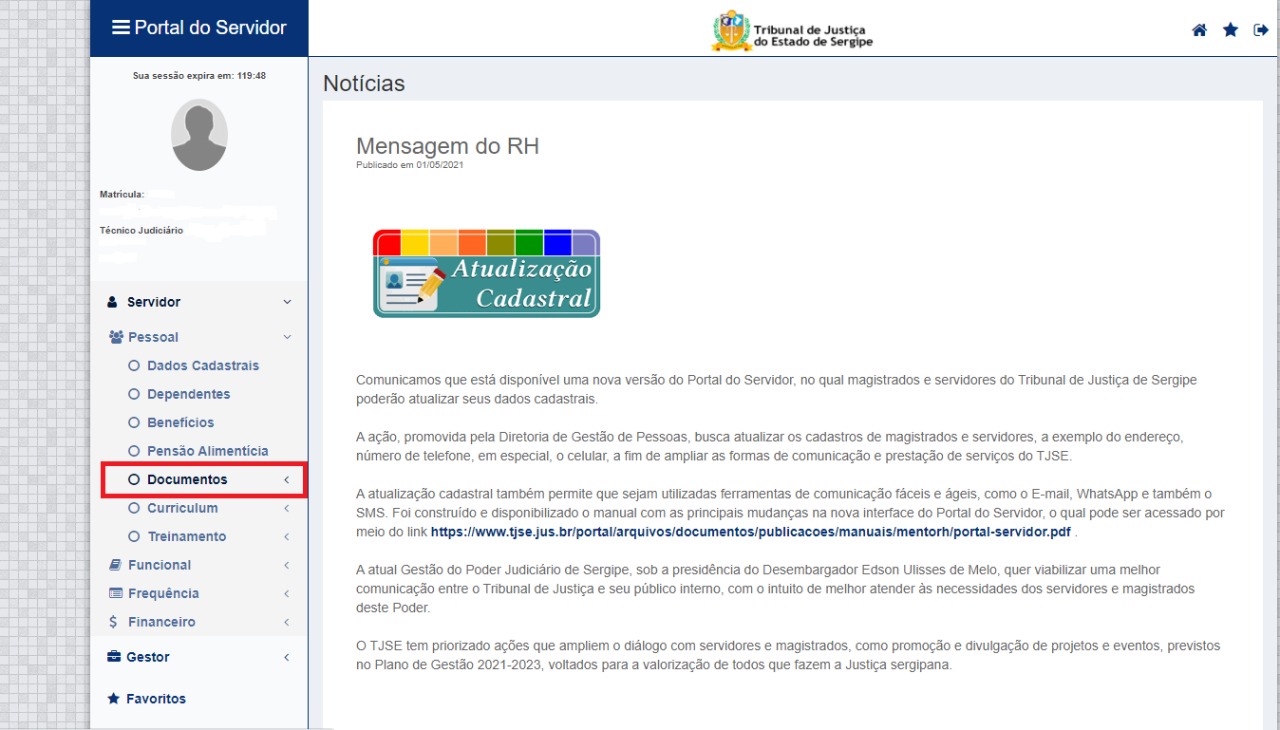Click the star favorites icon in header
The height and width of the screenshot is (730, 1280).
pos(1230,30)
